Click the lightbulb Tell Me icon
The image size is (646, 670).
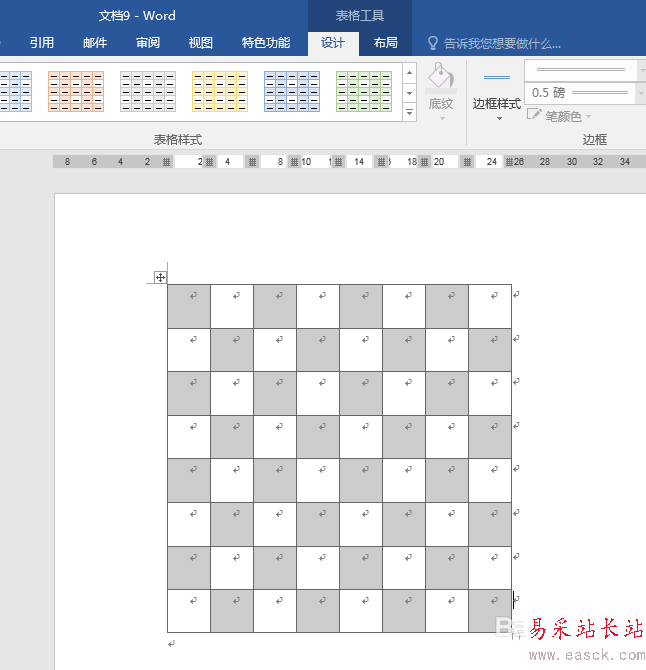point(433,43)
